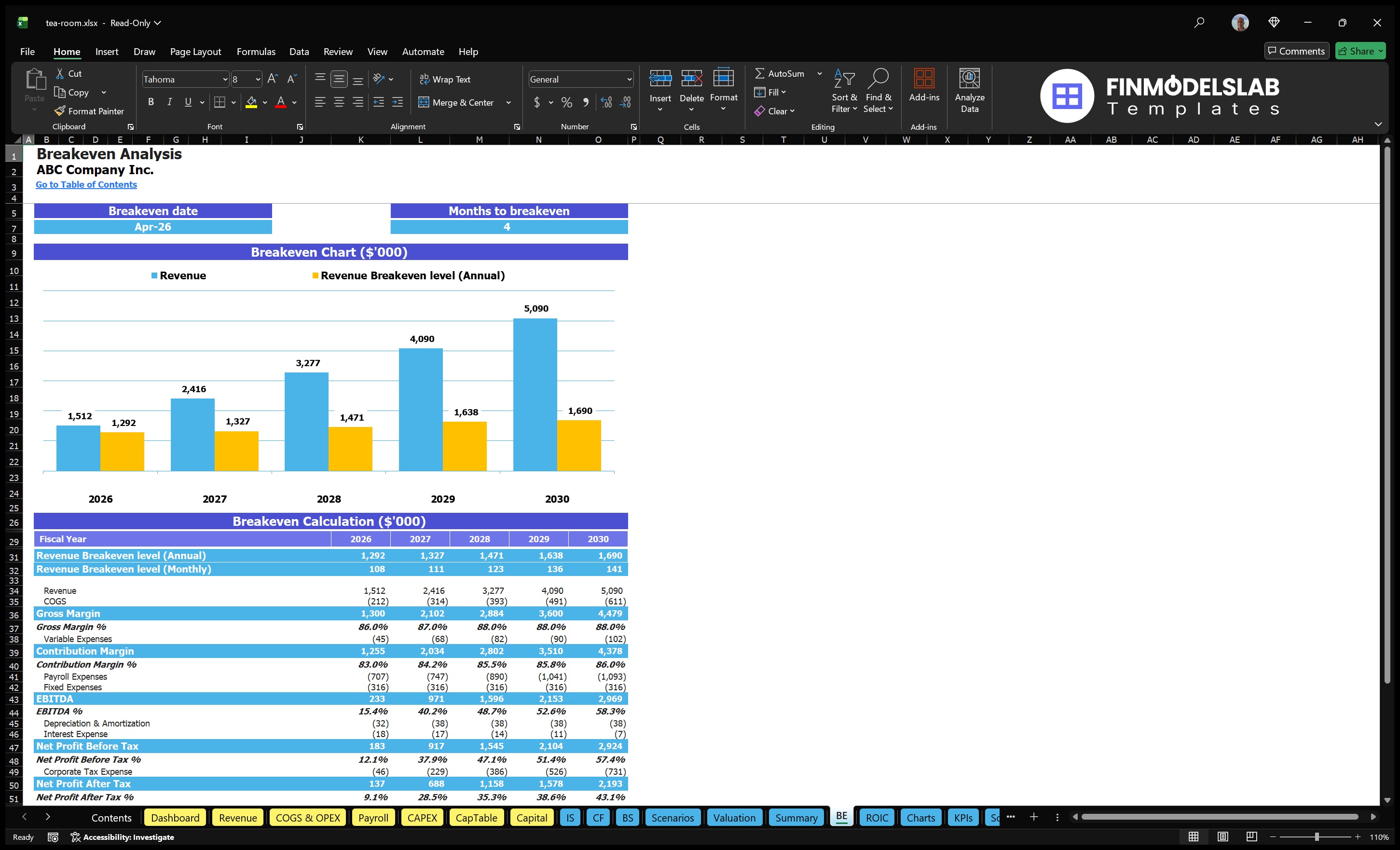Click the Share button
The image size is (1400, 850).
1360,51
